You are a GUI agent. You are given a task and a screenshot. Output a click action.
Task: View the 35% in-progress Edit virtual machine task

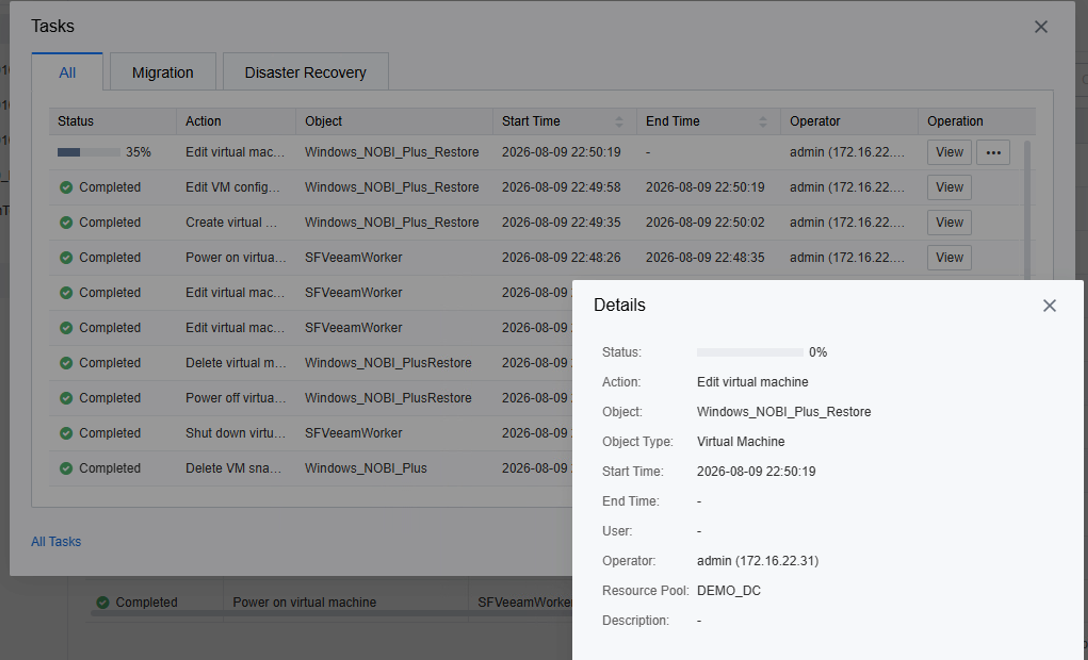(949, 152)
